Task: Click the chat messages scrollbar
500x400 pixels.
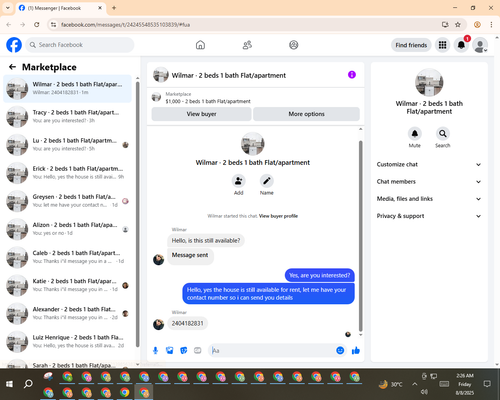Action: 360,235
